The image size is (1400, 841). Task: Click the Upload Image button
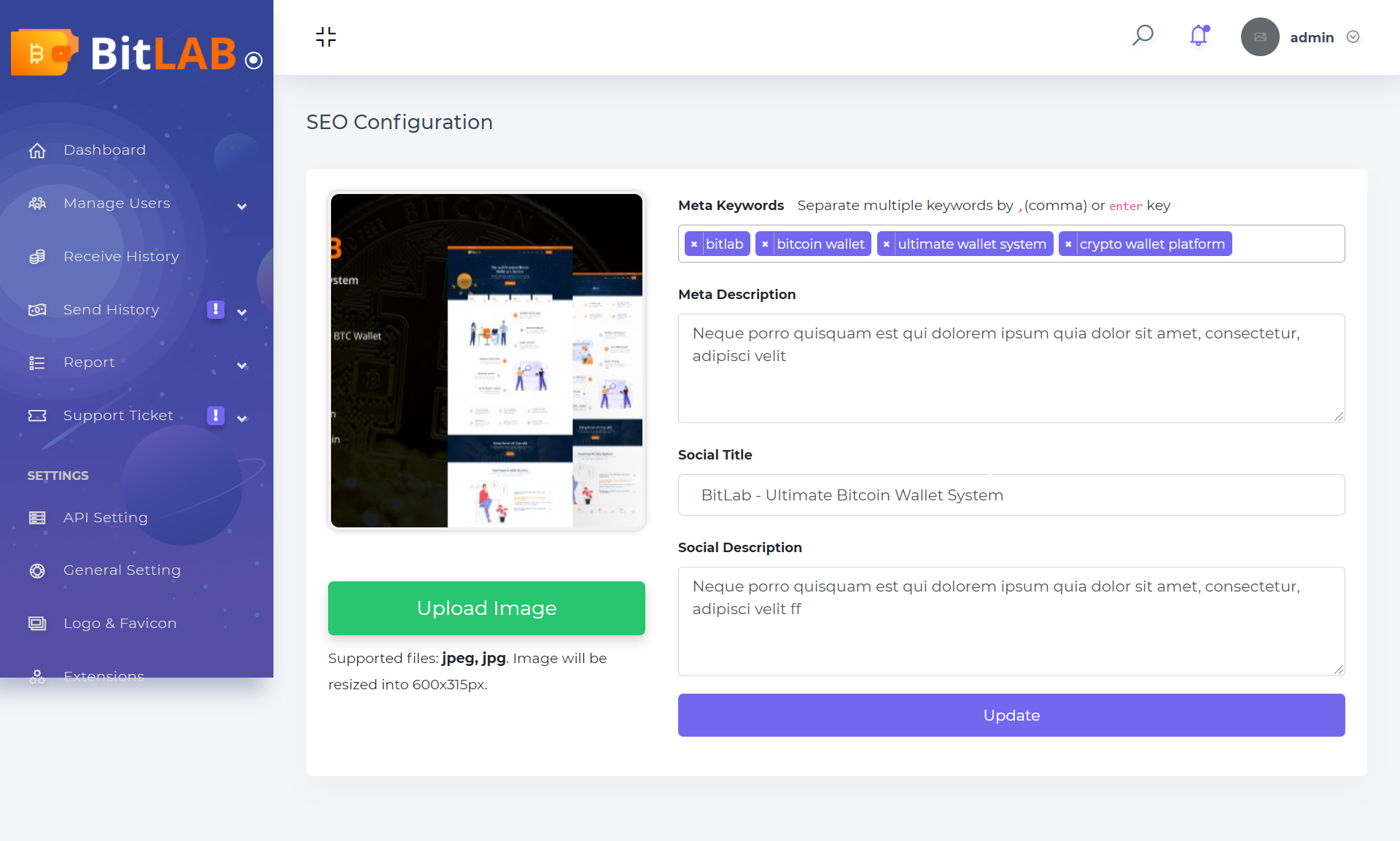point(486,608)
